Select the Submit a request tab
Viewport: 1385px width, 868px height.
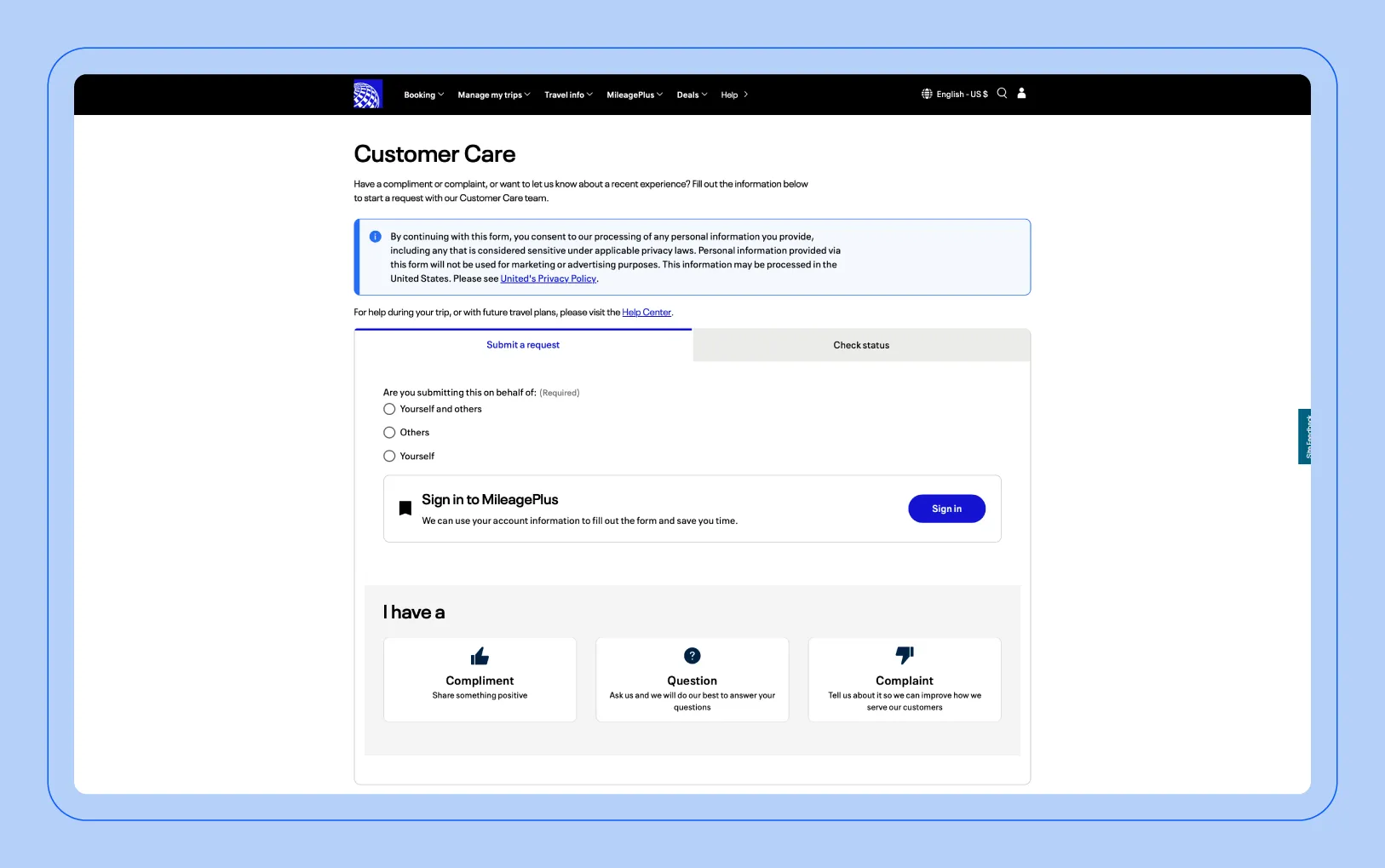coord(523,345)
